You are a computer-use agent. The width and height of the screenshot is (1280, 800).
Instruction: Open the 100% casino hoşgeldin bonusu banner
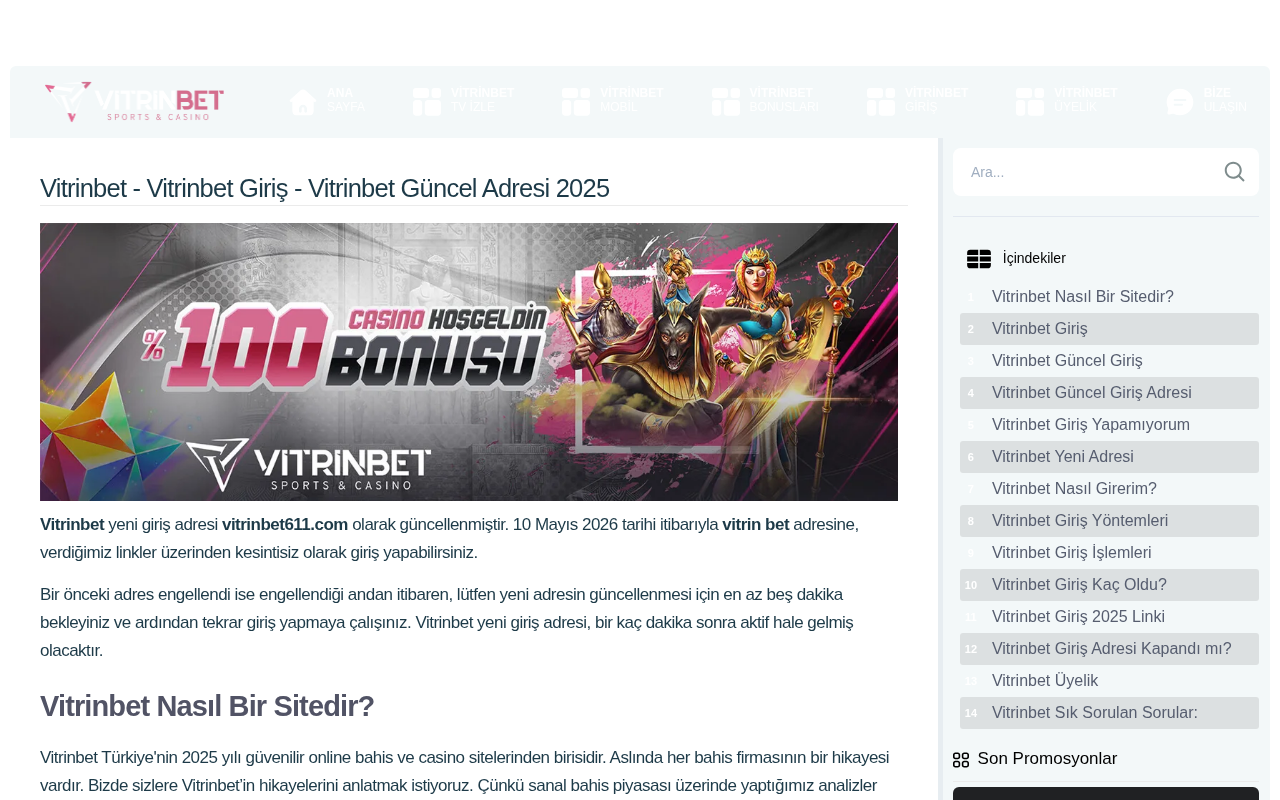click(469, 362)
